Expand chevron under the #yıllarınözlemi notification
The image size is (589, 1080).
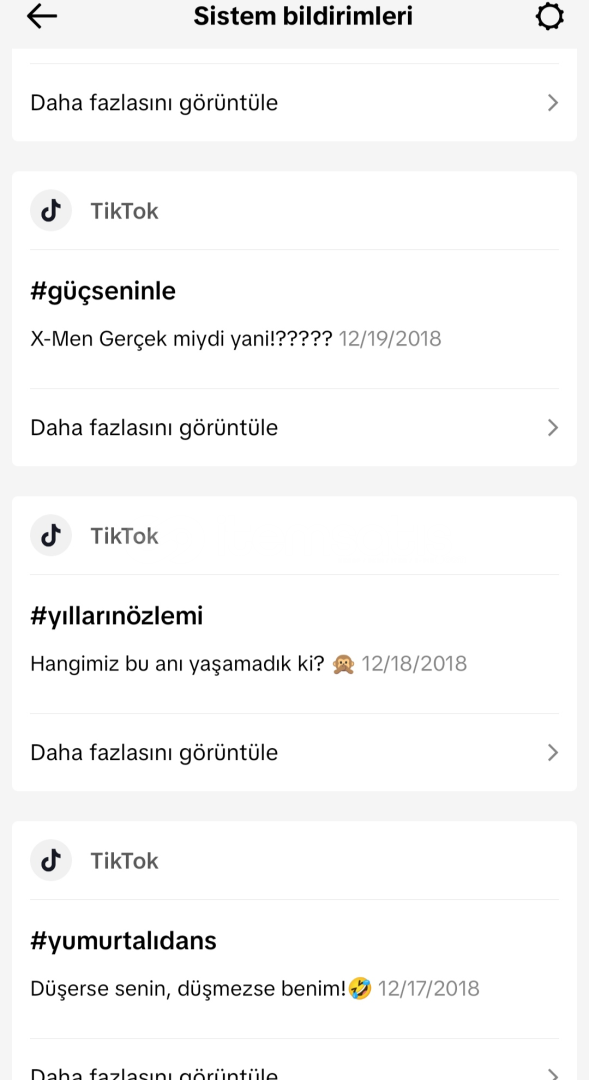pos(552,752)
